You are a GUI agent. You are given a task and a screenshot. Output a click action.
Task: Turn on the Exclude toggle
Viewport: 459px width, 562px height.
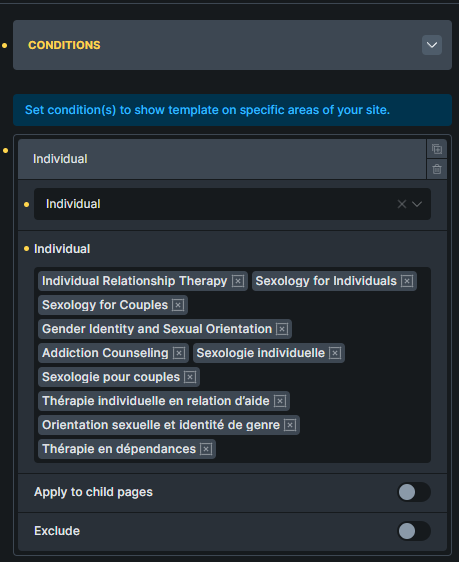(x=414, y=531)
